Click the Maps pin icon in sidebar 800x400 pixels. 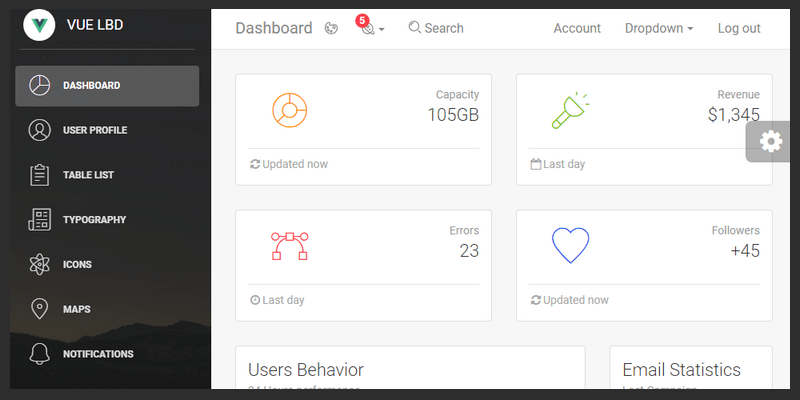tap(40, 309)
